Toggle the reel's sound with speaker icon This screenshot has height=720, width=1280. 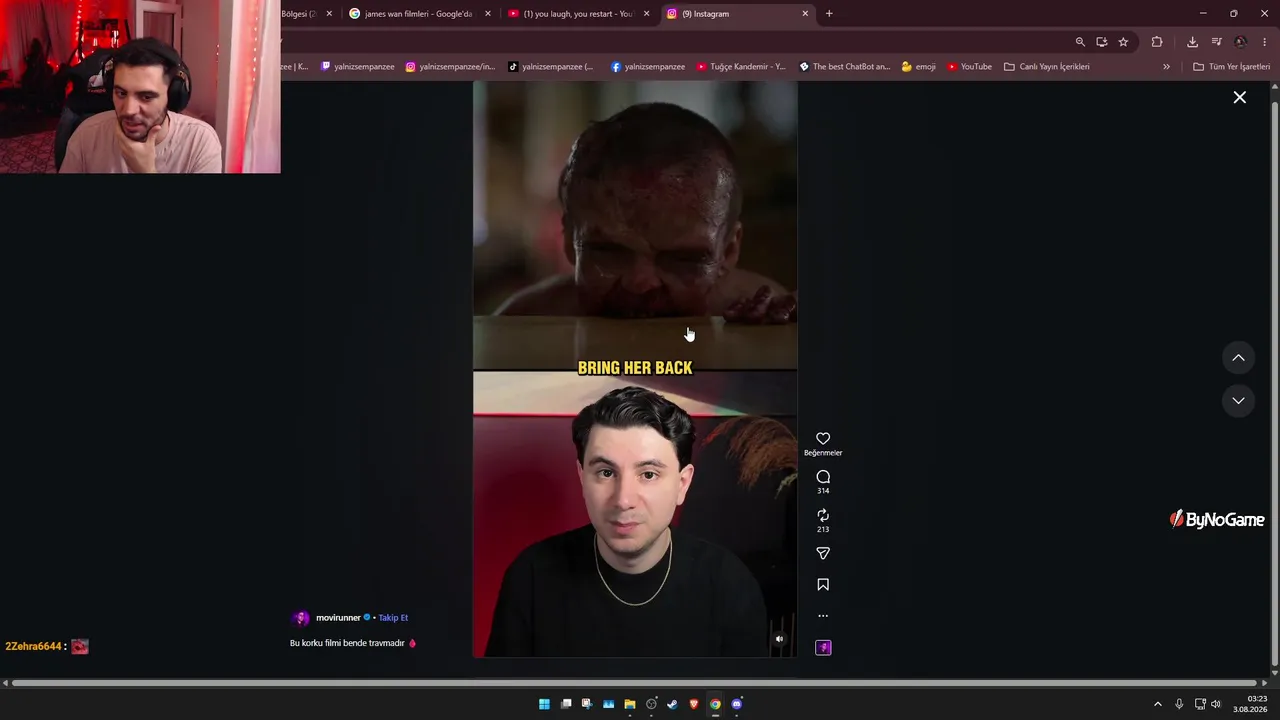pos(780,639)
